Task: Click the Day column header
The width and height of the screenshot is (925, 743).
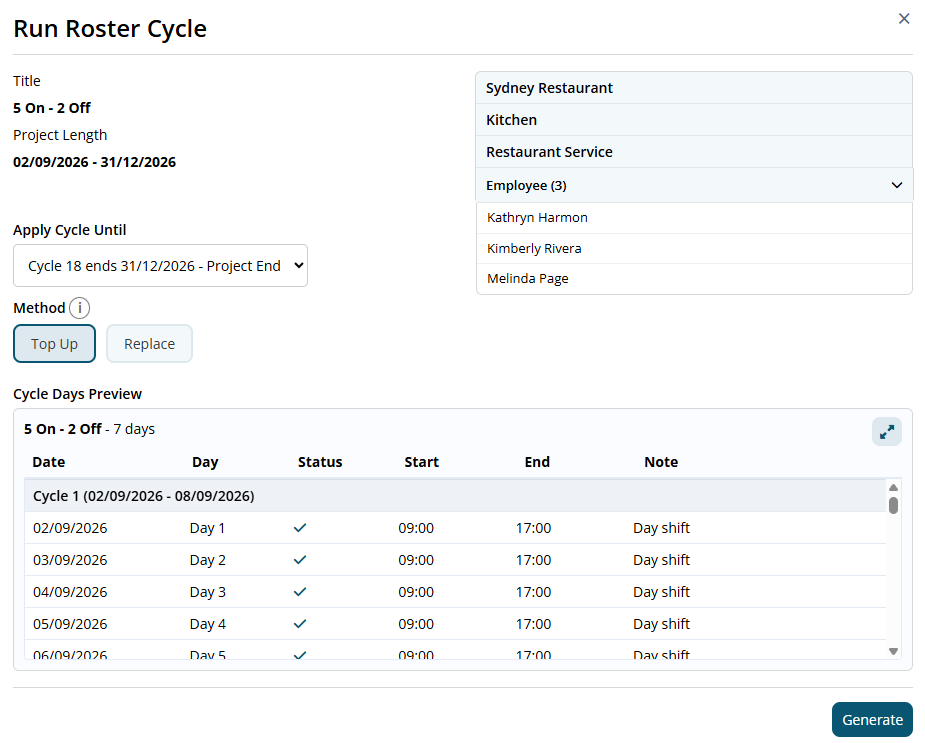Action: point(205,462)
